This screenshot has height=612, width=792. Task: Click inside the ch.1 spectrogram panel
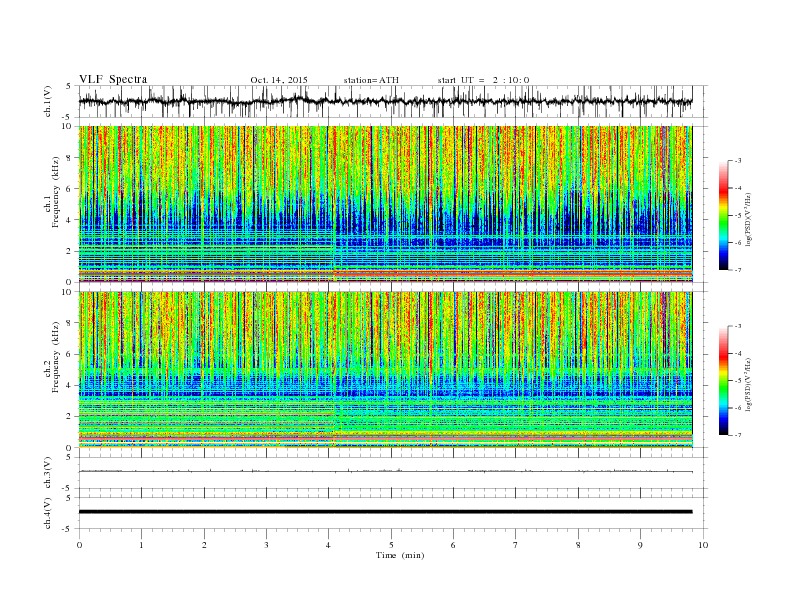[385, 204]
